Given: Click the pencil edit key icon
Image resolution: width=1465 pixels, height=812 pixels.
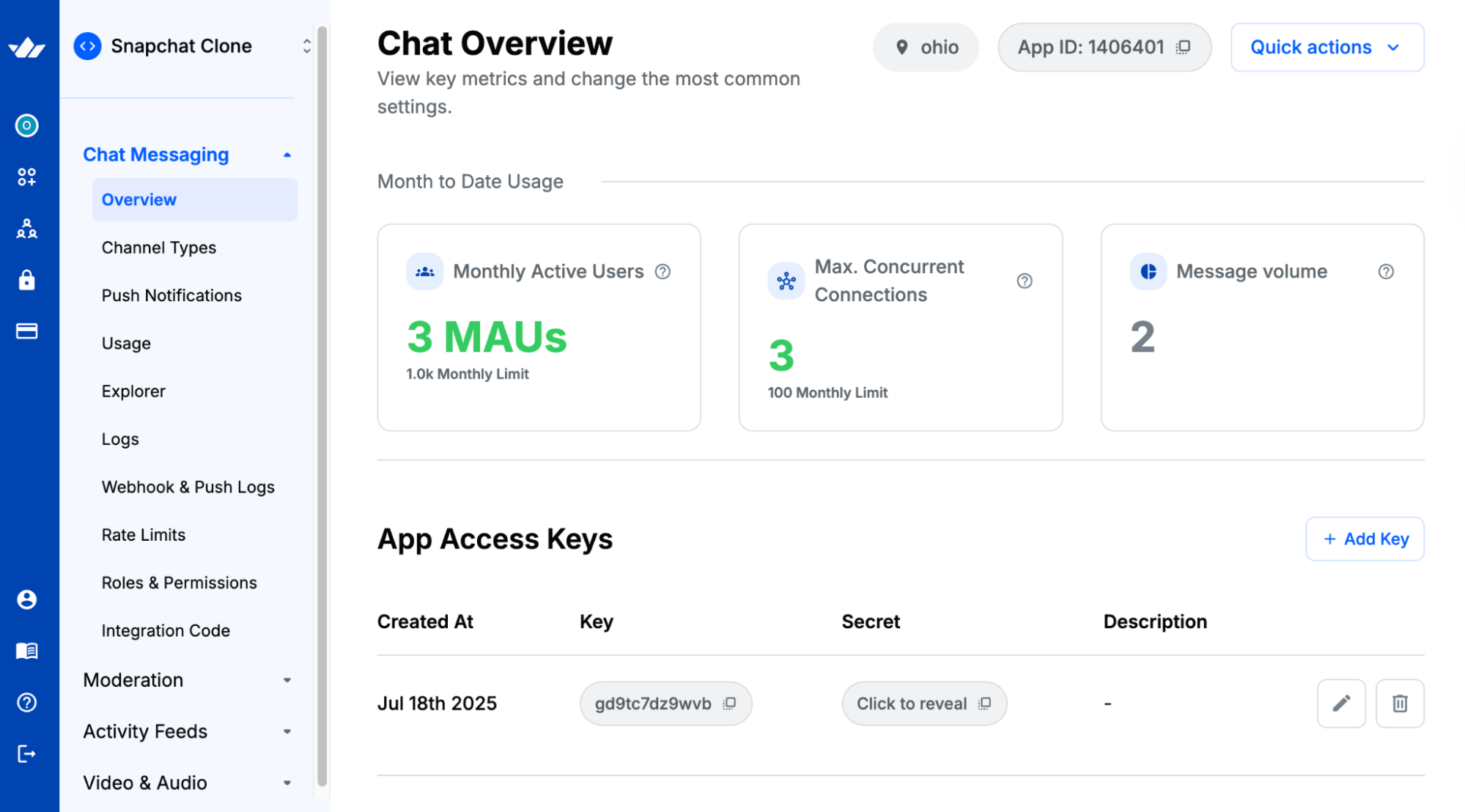Looking at the screenshot, I should coord(1340,704).
